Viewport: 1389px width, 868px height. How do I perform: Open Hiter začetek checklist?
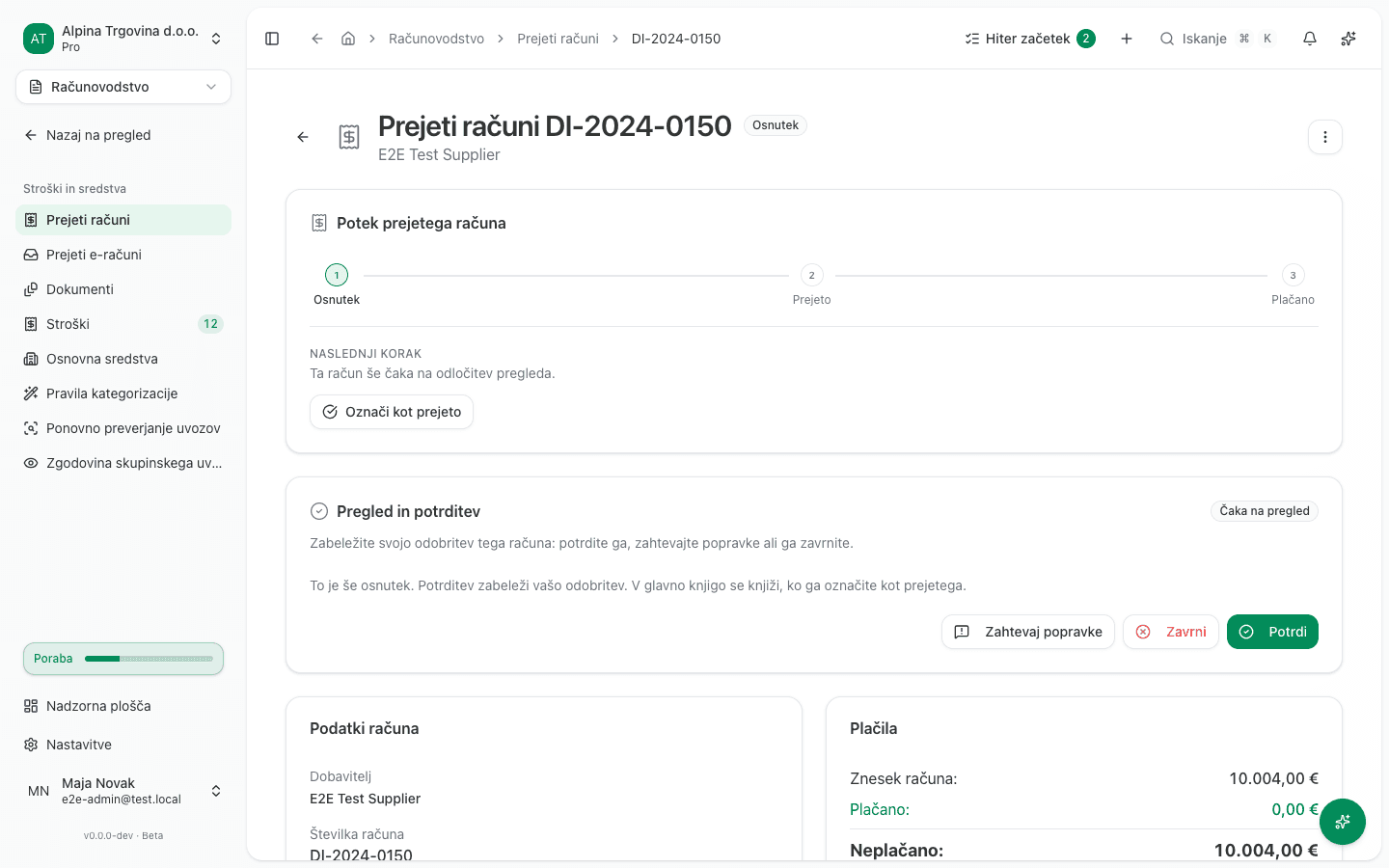coord(1030,39)
